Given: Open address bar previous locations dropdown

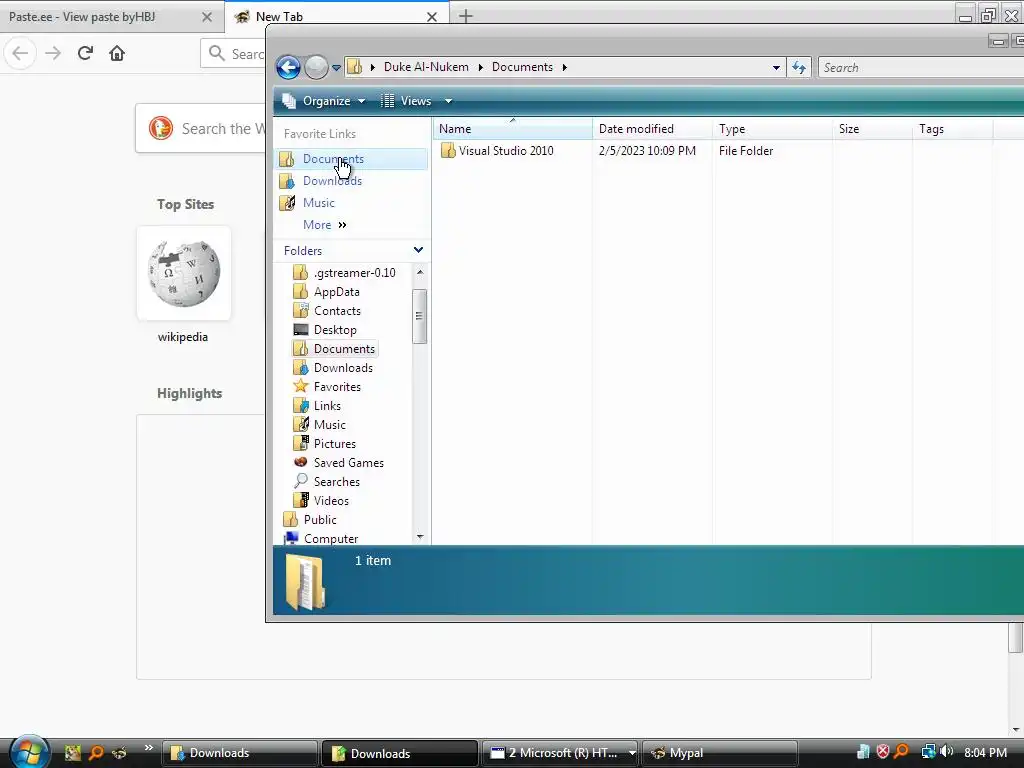Looking at the screenshot, I should pos(776,67).
